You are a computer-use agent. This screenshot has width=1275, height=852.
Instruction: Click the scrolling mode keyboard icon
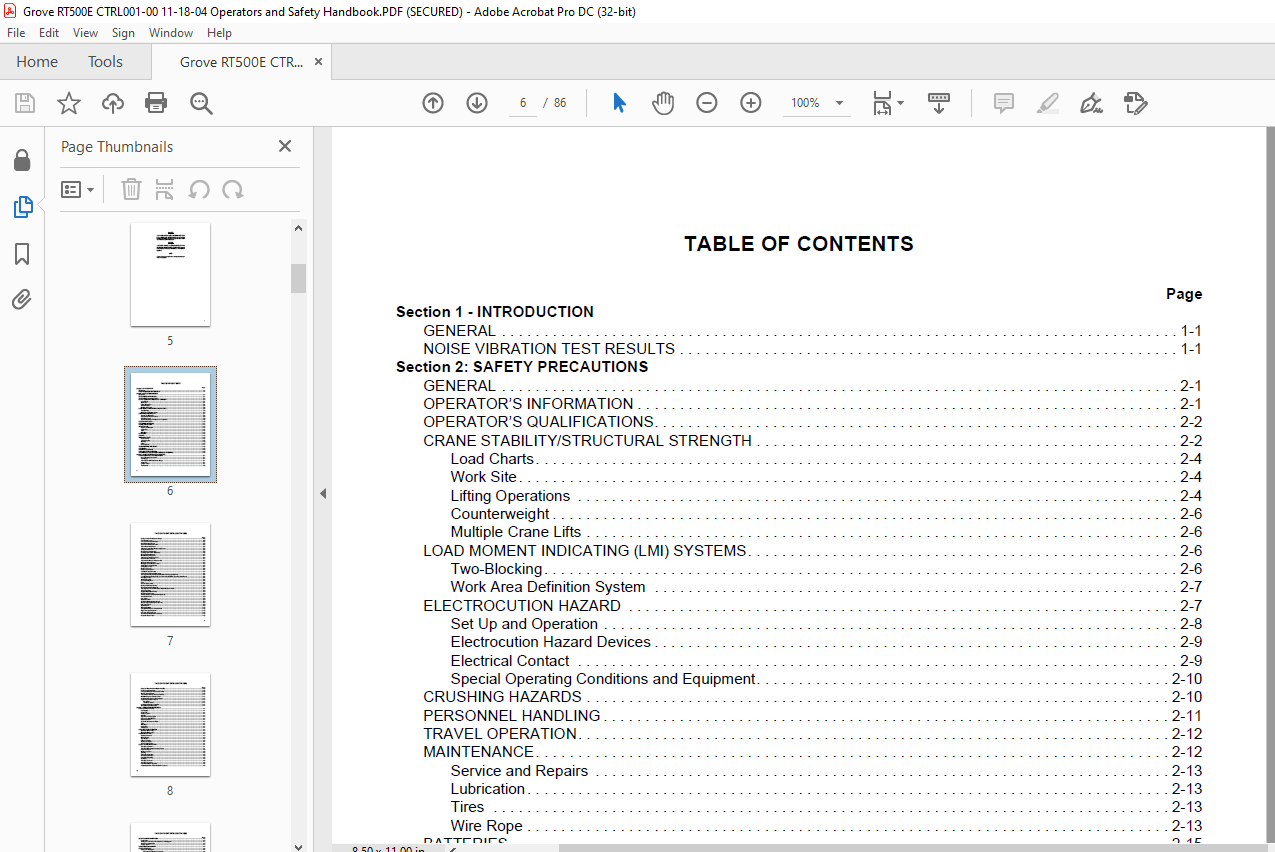coord(939,103)
